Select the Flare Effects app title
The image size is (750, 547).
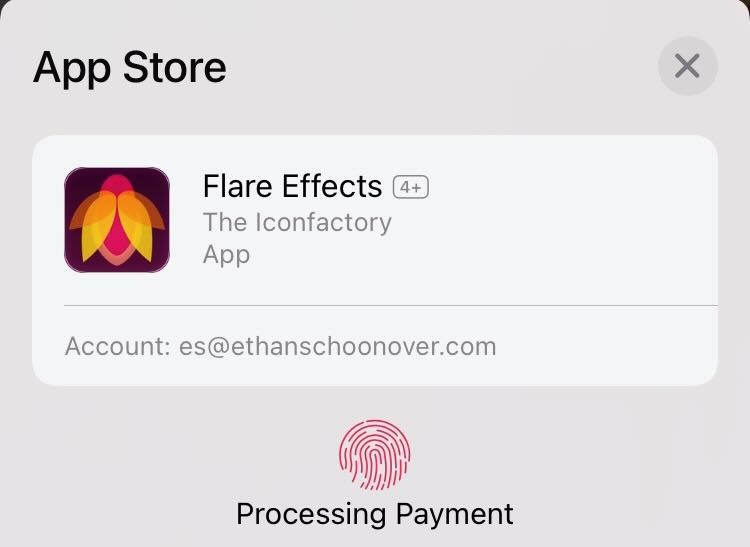[292, 186]
